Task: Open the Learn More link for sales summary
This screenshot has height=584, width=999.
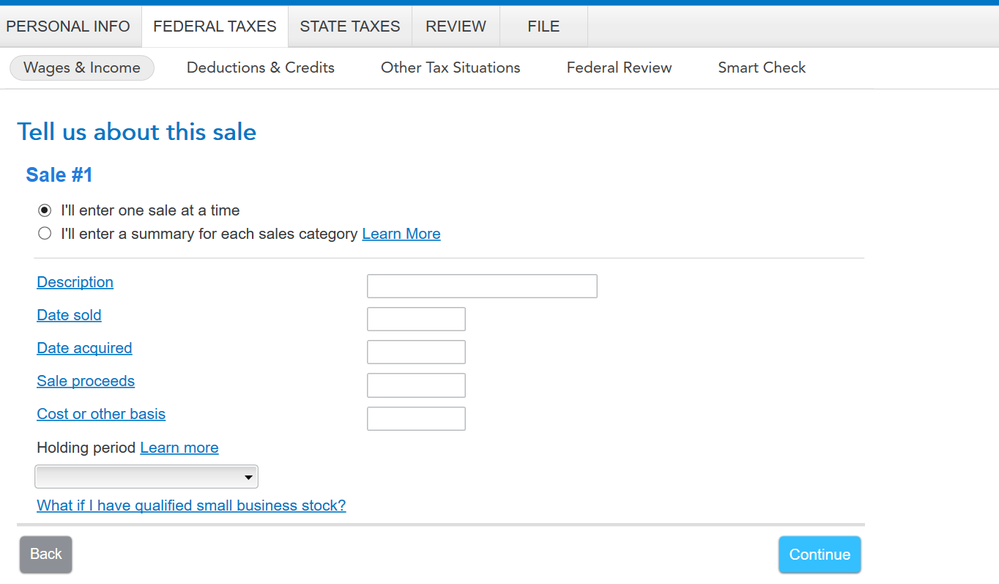Action: (401, 234)
